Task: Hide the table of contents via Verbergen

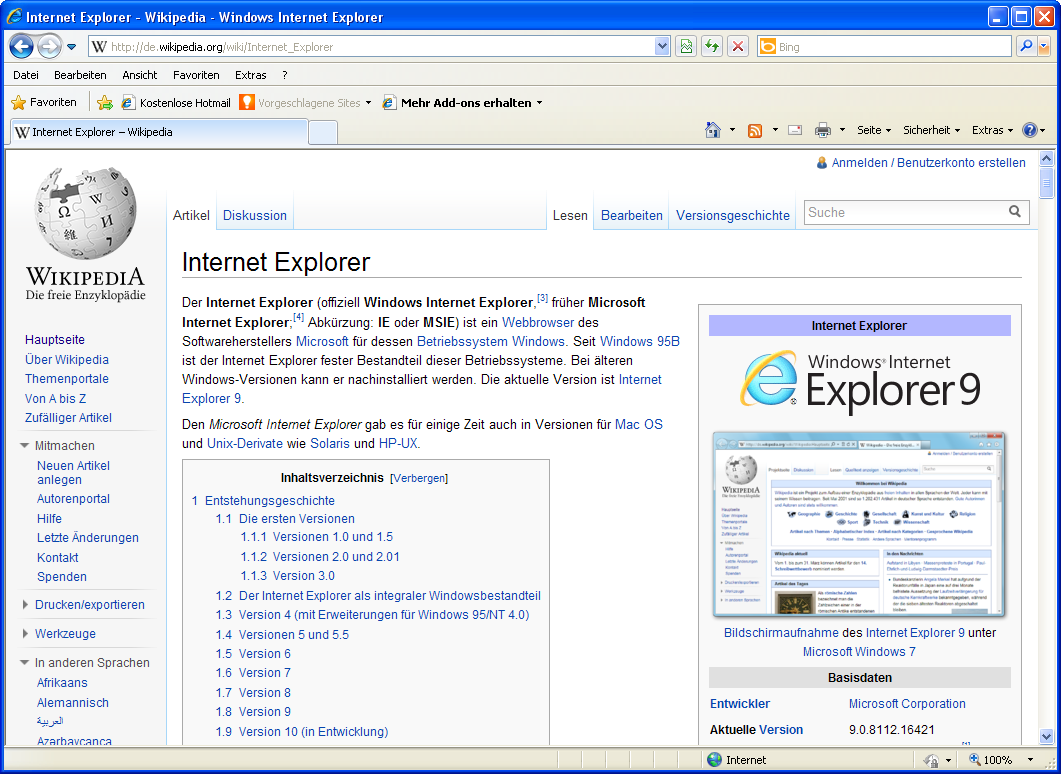Action: pyautogui.click(x=419, y=478)
